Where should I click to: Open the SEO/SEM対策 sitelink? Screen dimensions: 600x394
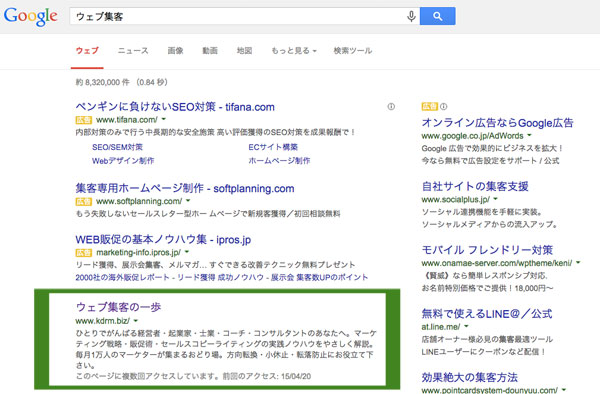coord(117,147)
